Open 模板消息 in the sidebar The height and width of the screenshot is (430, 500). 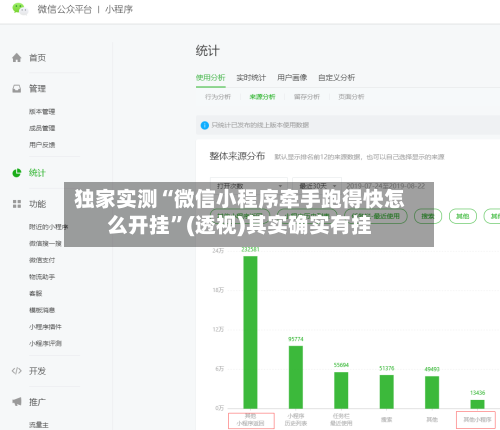[42, 310]
